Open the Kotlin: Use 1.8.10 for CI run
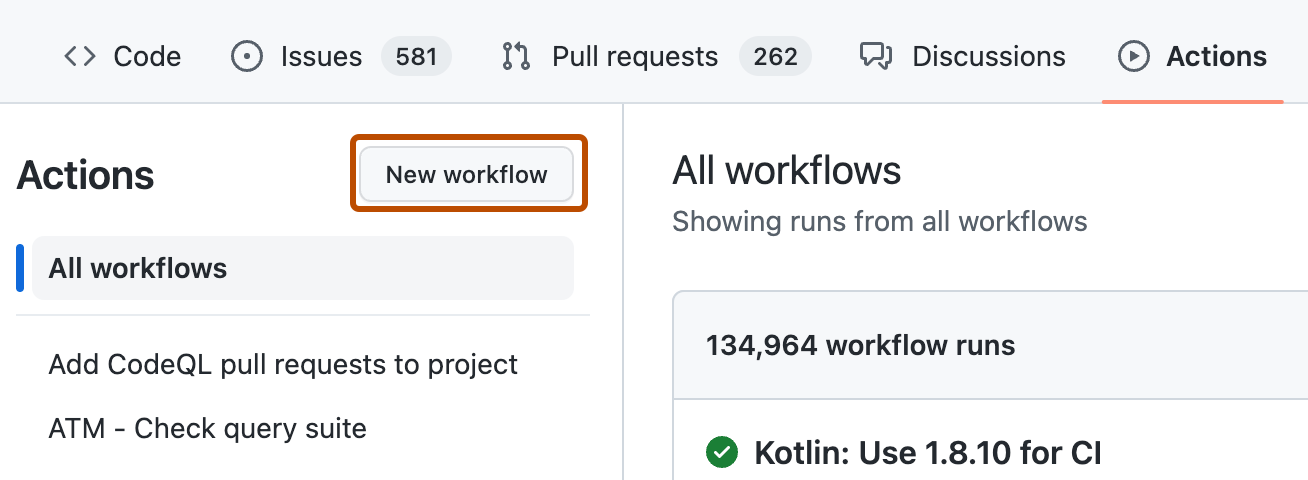 click(927, 452)
